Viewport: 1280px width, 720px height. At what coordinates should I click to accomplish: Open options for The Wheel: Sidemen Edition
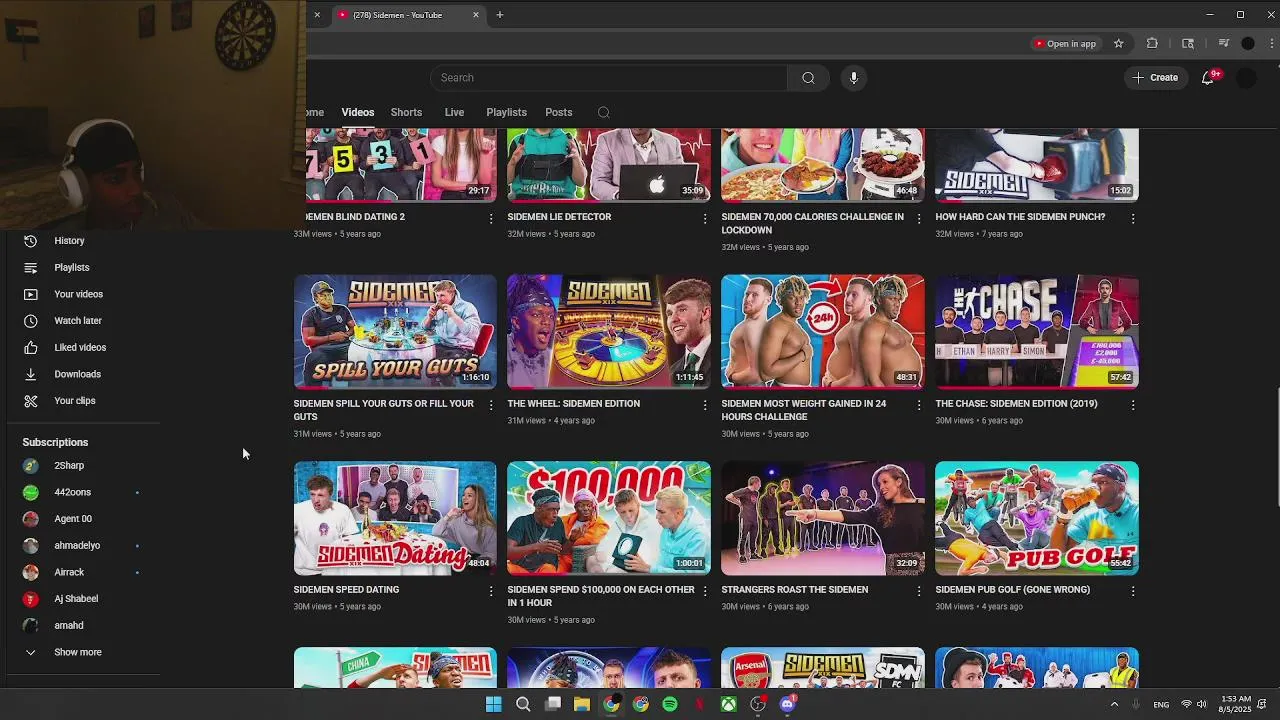[704, 405]
